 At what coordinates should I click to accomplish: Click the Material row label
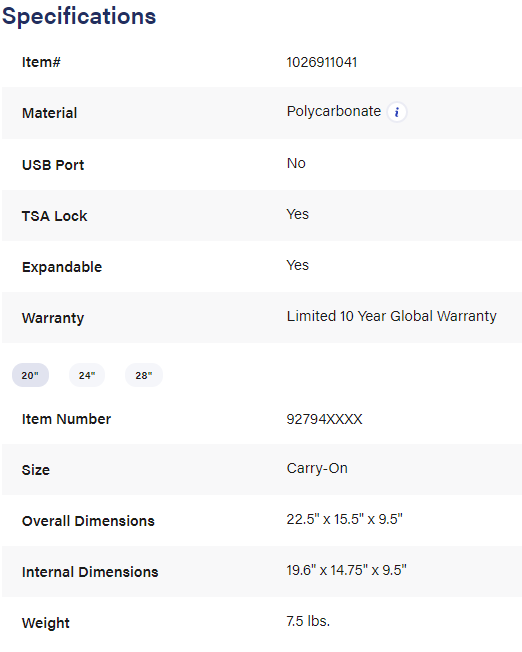tap(49, 113)
